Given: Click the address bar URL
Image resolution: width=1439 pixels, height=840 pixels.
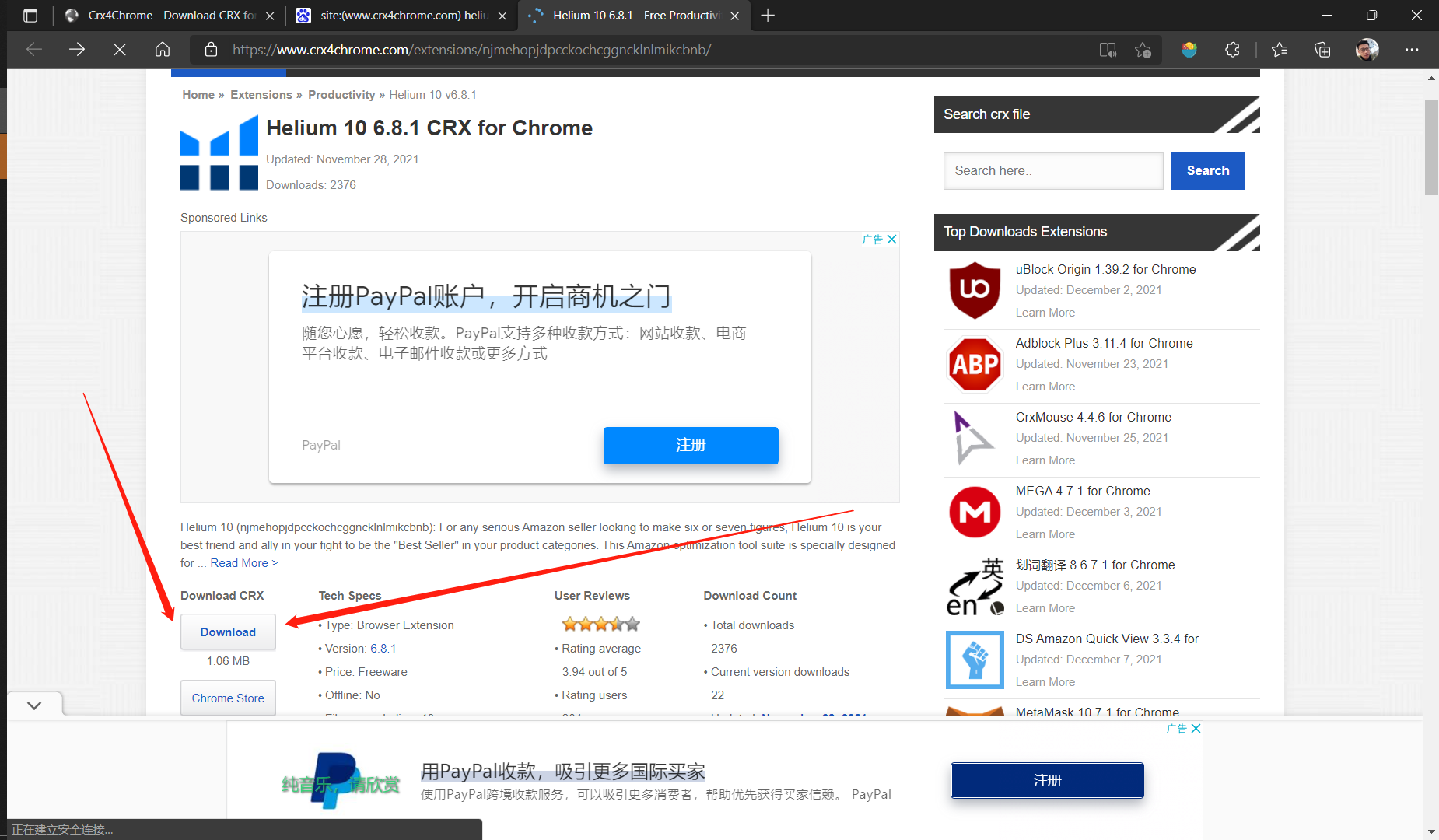Looking at the screenshot, I should coord(471,50).
